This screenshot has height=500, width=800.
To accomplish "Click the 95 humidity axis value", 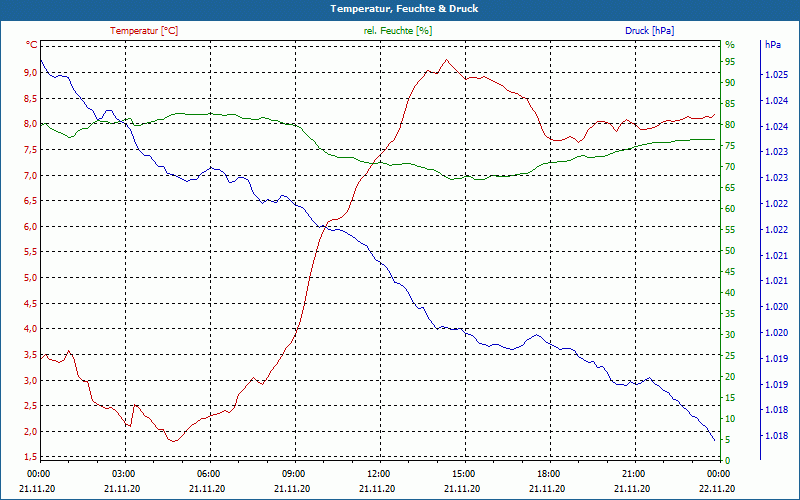I will point(730,62).
